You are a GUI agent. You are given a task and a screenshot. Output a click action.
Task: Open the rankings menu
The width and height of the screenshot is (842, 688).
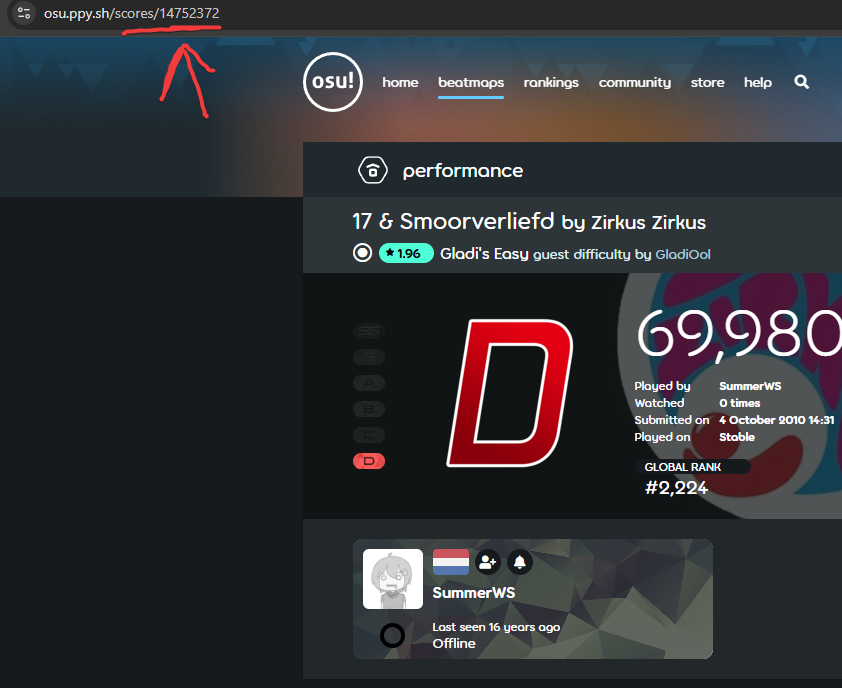[x=551, y=82]
